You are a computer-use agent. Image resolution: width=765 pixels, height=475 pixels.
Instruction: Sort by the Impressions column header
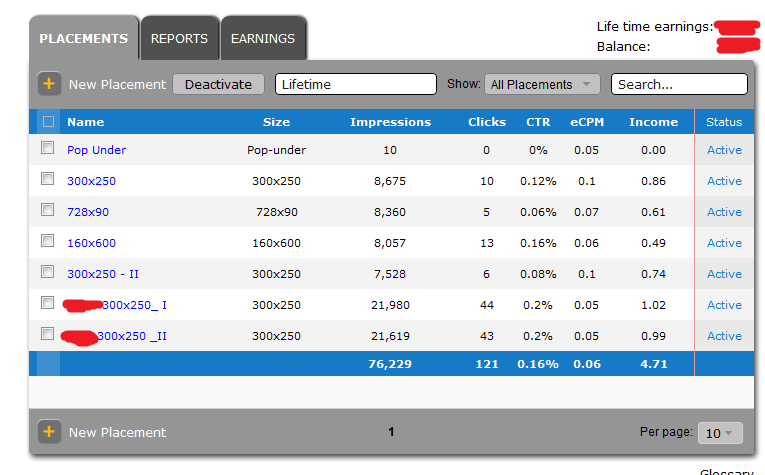[390, 122]
